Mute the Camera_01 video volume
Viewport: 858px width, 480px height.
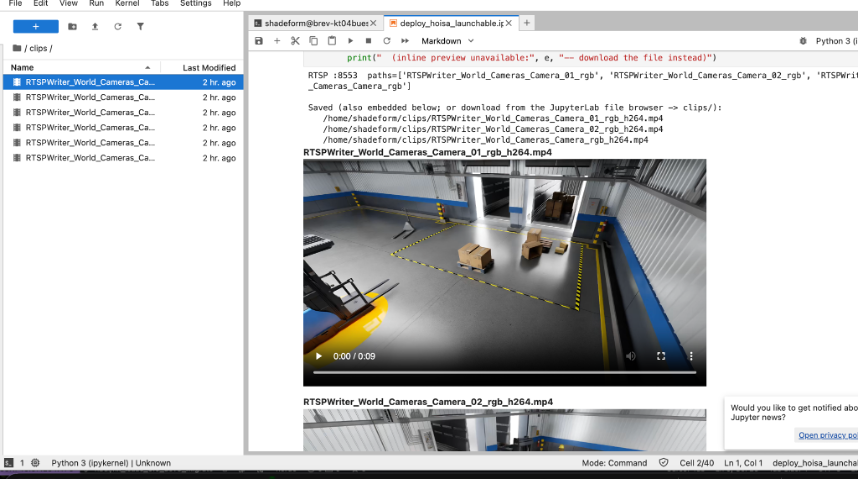[630, 356]
